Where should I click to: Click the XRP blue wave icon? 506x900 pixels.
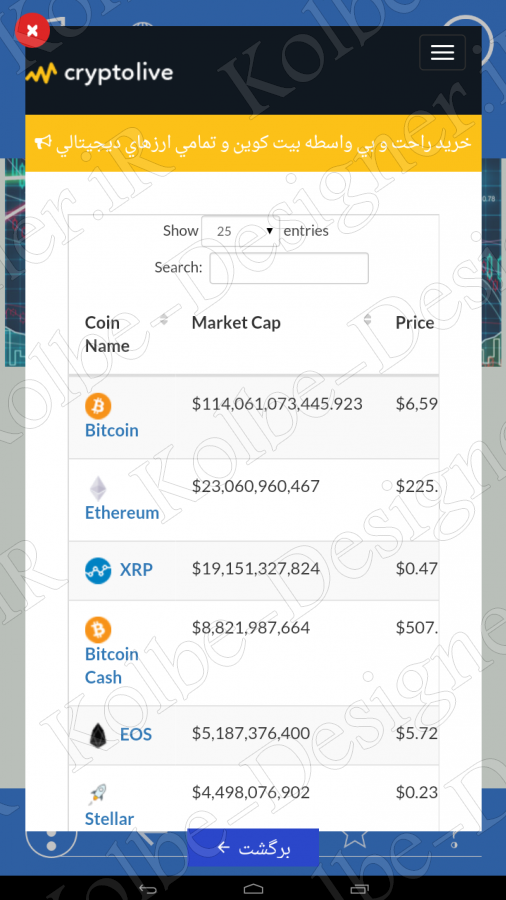(98, 571)
